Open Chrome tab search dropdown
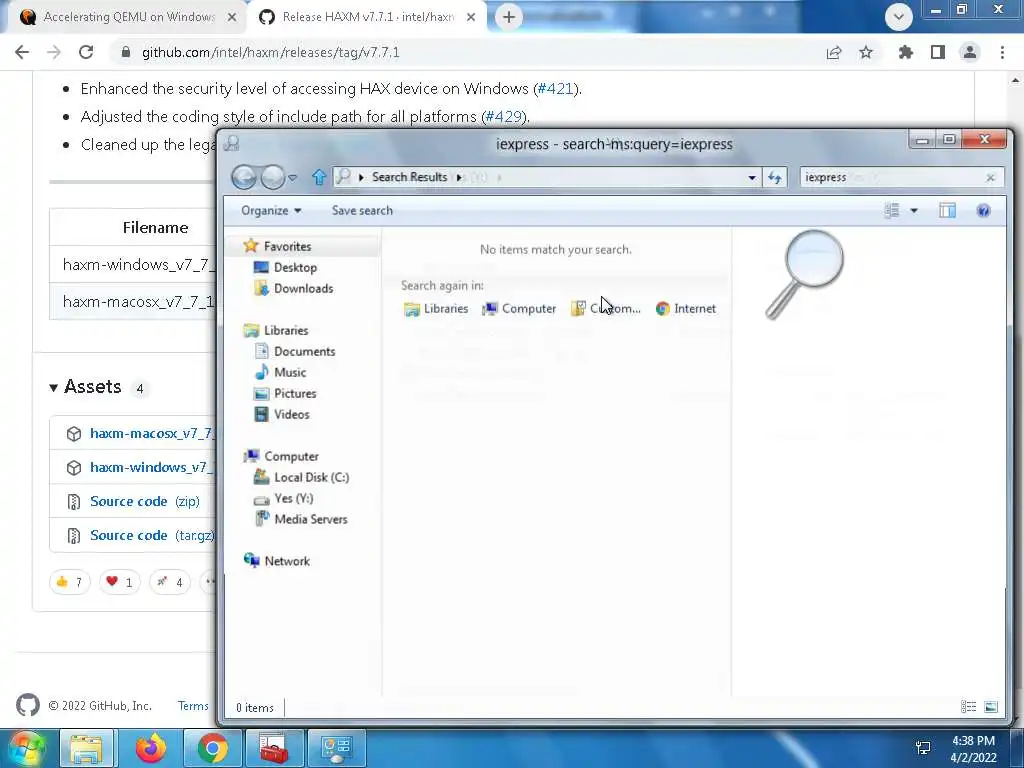The image size is (1024, 768). click(x=899, y=17)
